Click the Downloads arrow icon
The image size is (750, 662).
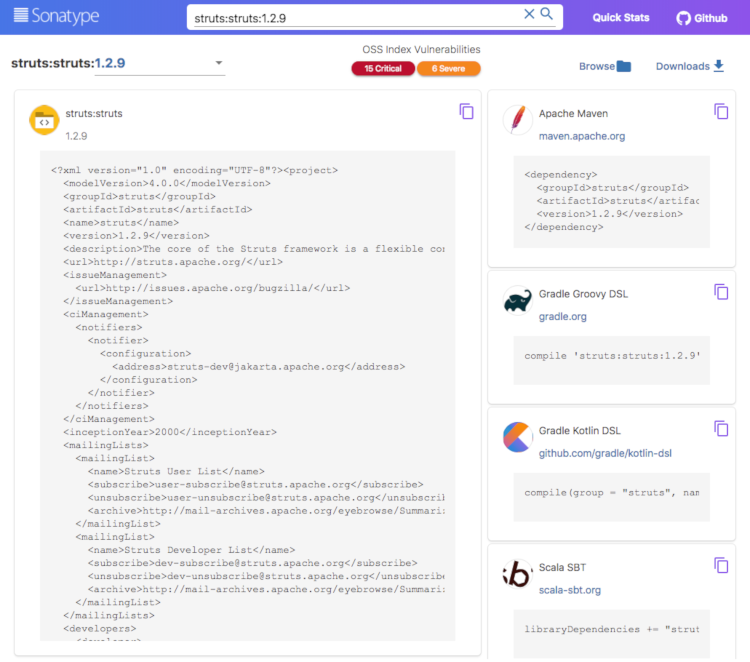(x=718, y=66)
